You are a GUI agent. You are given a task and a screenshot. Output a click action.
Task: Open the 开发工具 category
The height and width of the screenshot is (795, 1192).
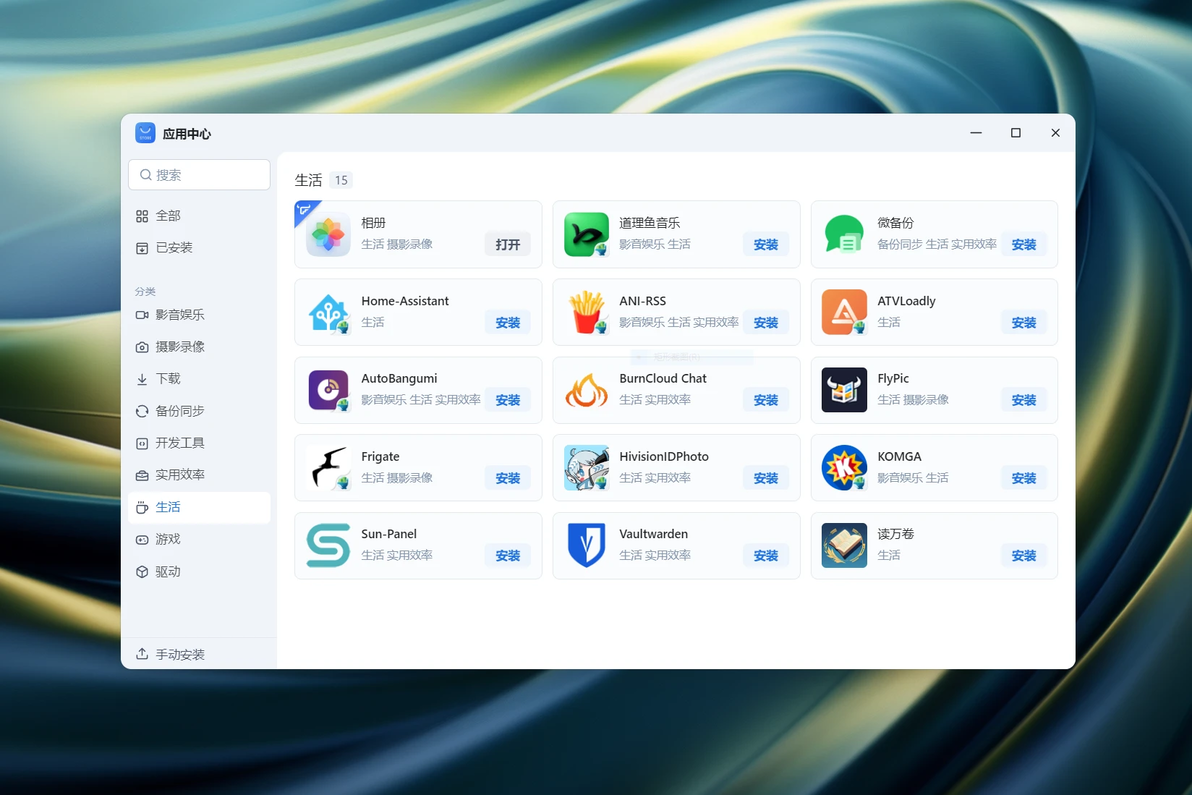199,443
